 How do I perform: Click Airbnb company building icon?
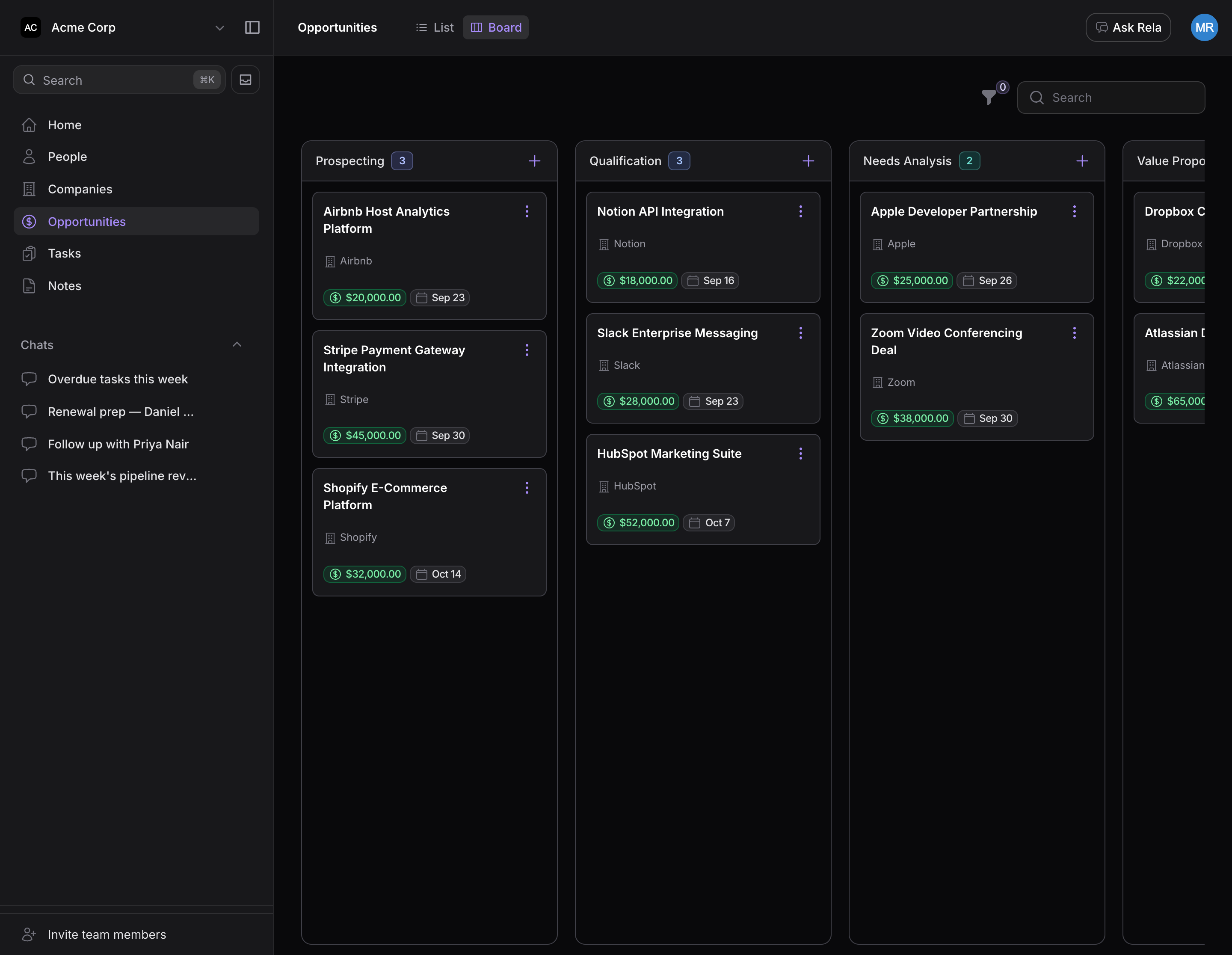[330, 261]
